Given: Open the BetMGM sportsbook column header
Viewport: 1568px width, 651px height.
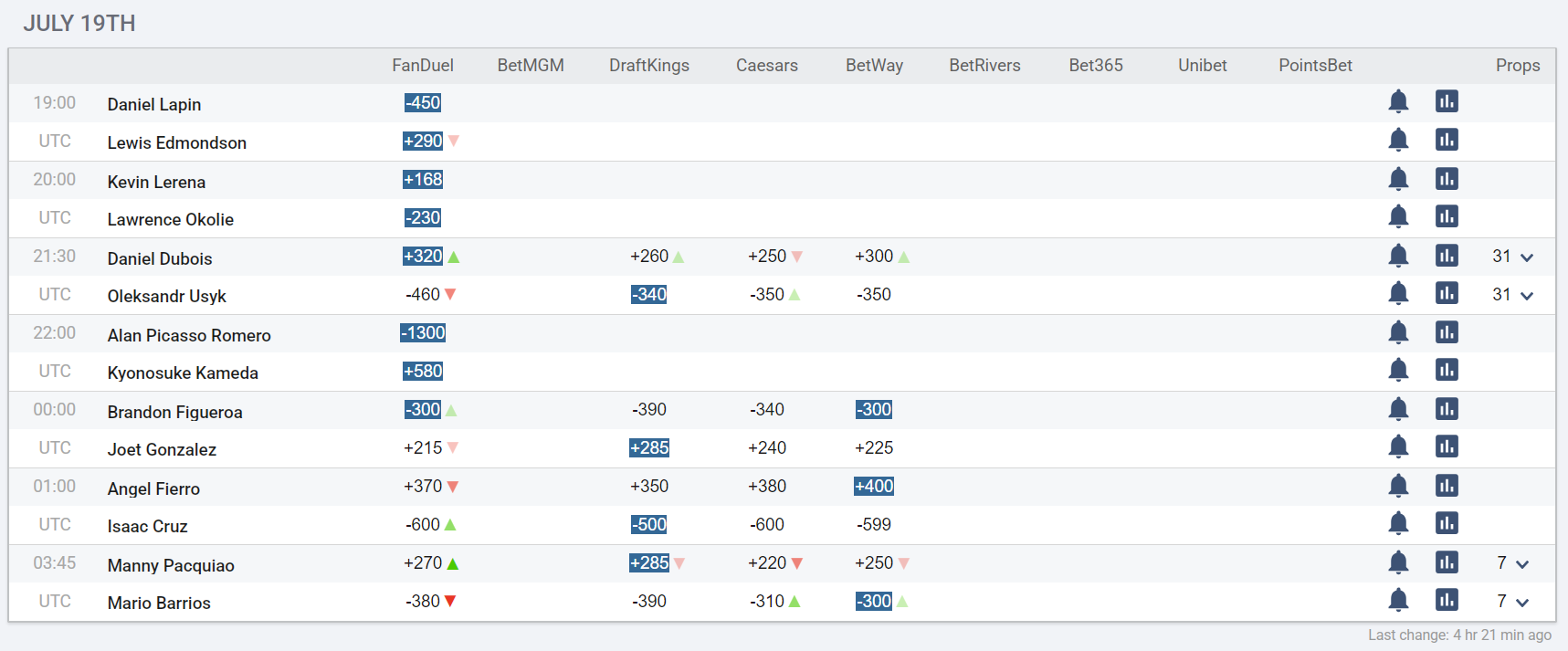Looking at the screenshot, I should click(x=531, y=66).
